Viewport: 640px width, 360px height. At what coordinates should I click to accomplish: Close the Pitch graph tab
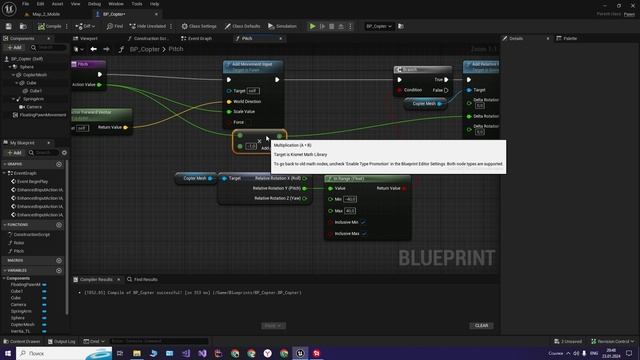280,38
